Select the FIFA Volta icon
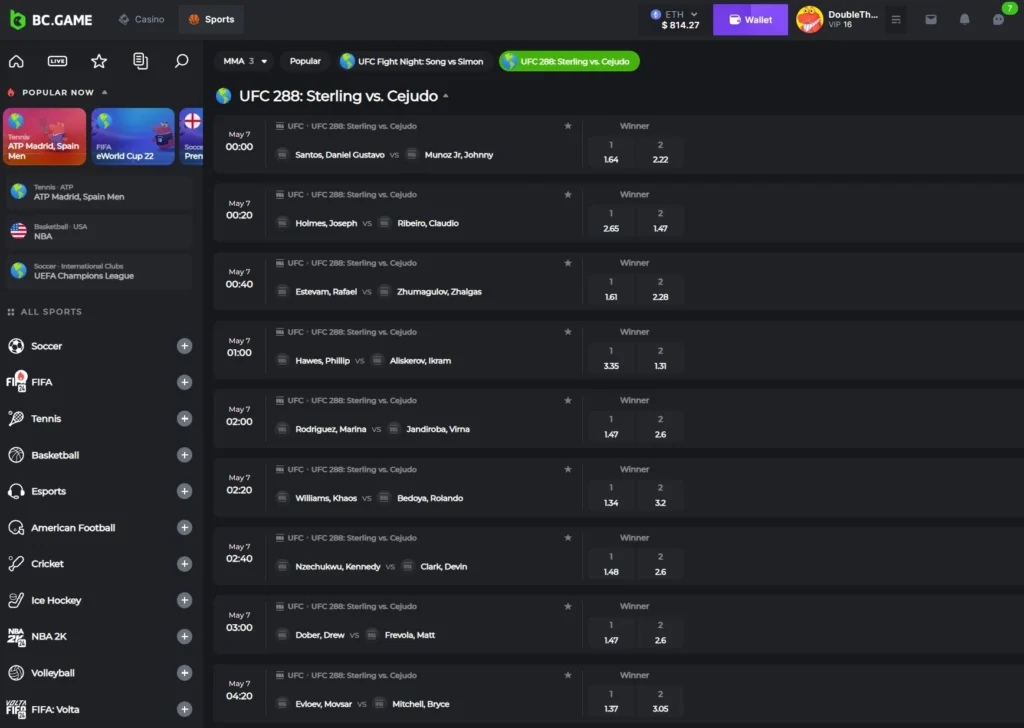The width and height of the screenshot is (1024, 728). click(16, 709)
